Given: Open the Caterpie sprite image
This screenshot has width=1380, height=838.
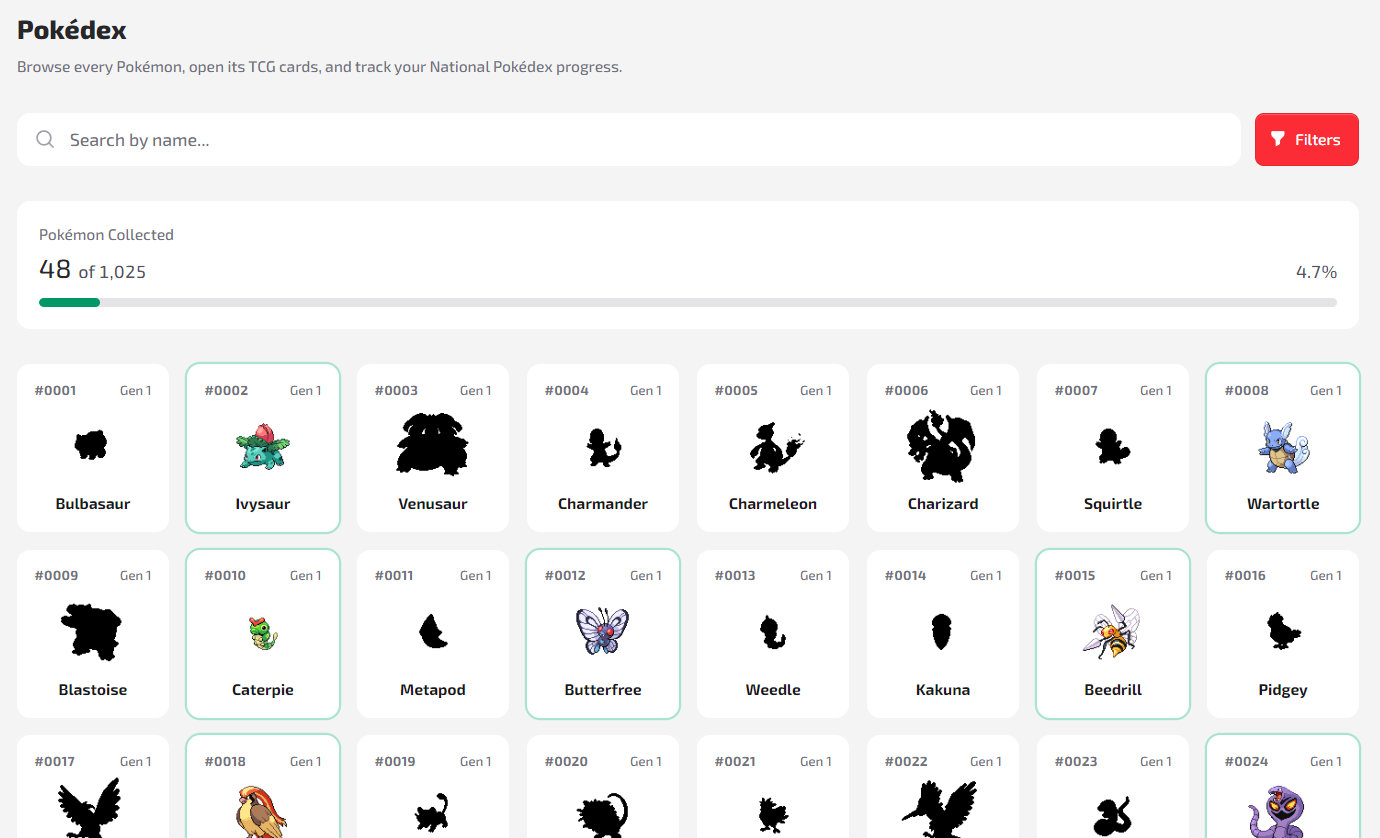Looking at the screenshot, I should click(x=262, y=632).
